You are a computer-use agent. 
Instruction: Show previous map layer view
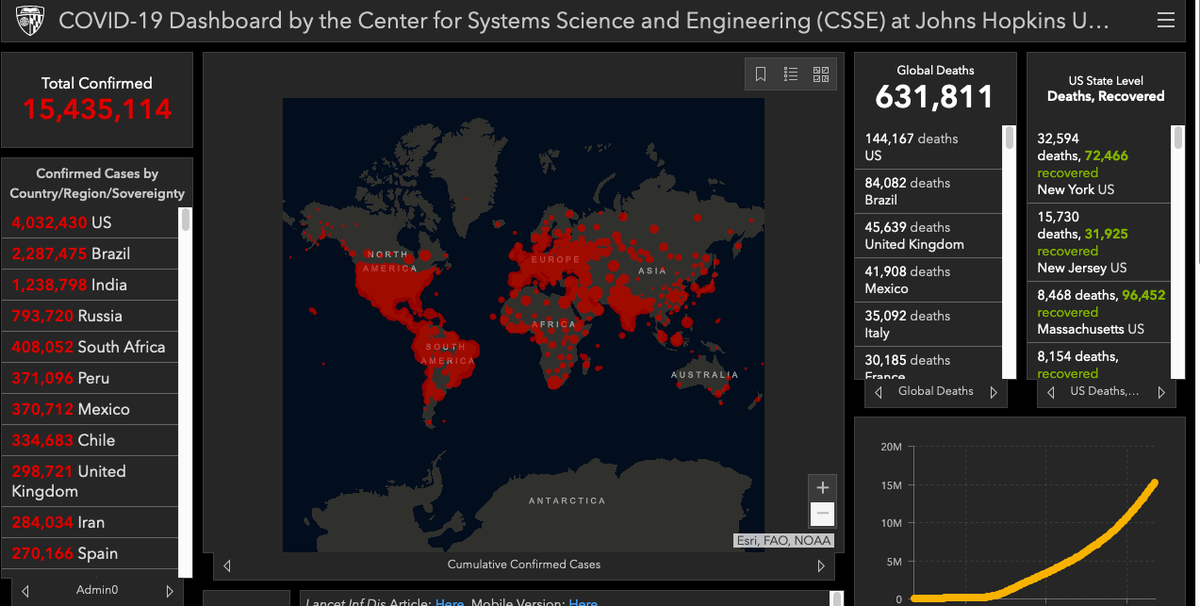(227, 565)
